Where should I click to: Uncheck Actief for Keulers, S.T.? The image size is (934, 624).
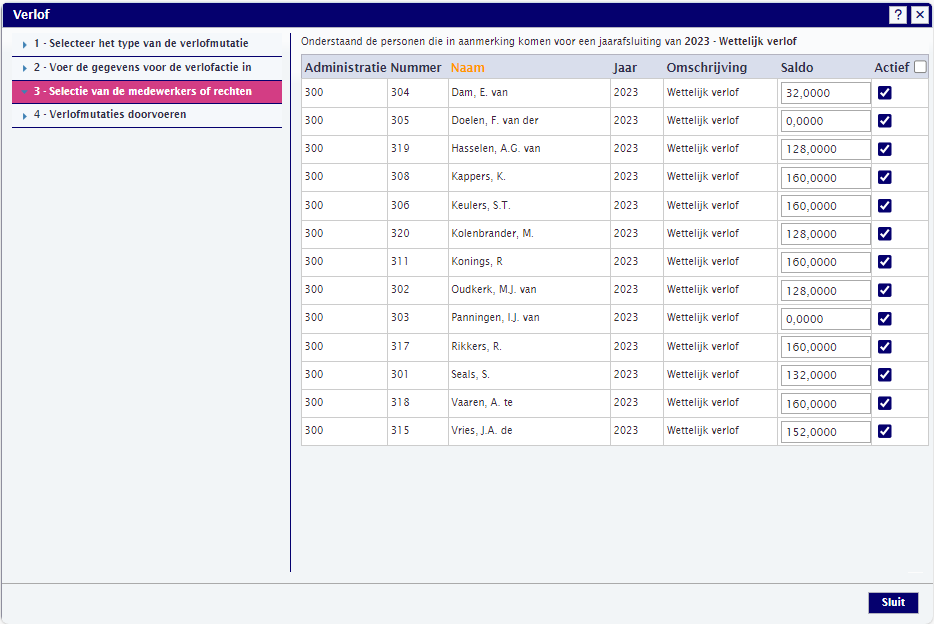coord(885,205)
